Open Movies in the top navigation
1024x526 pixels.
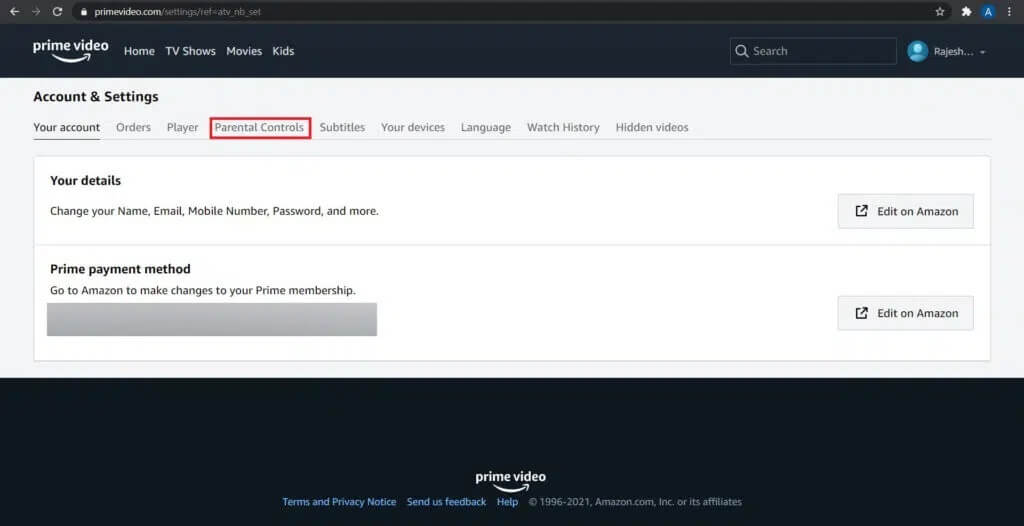244,51
